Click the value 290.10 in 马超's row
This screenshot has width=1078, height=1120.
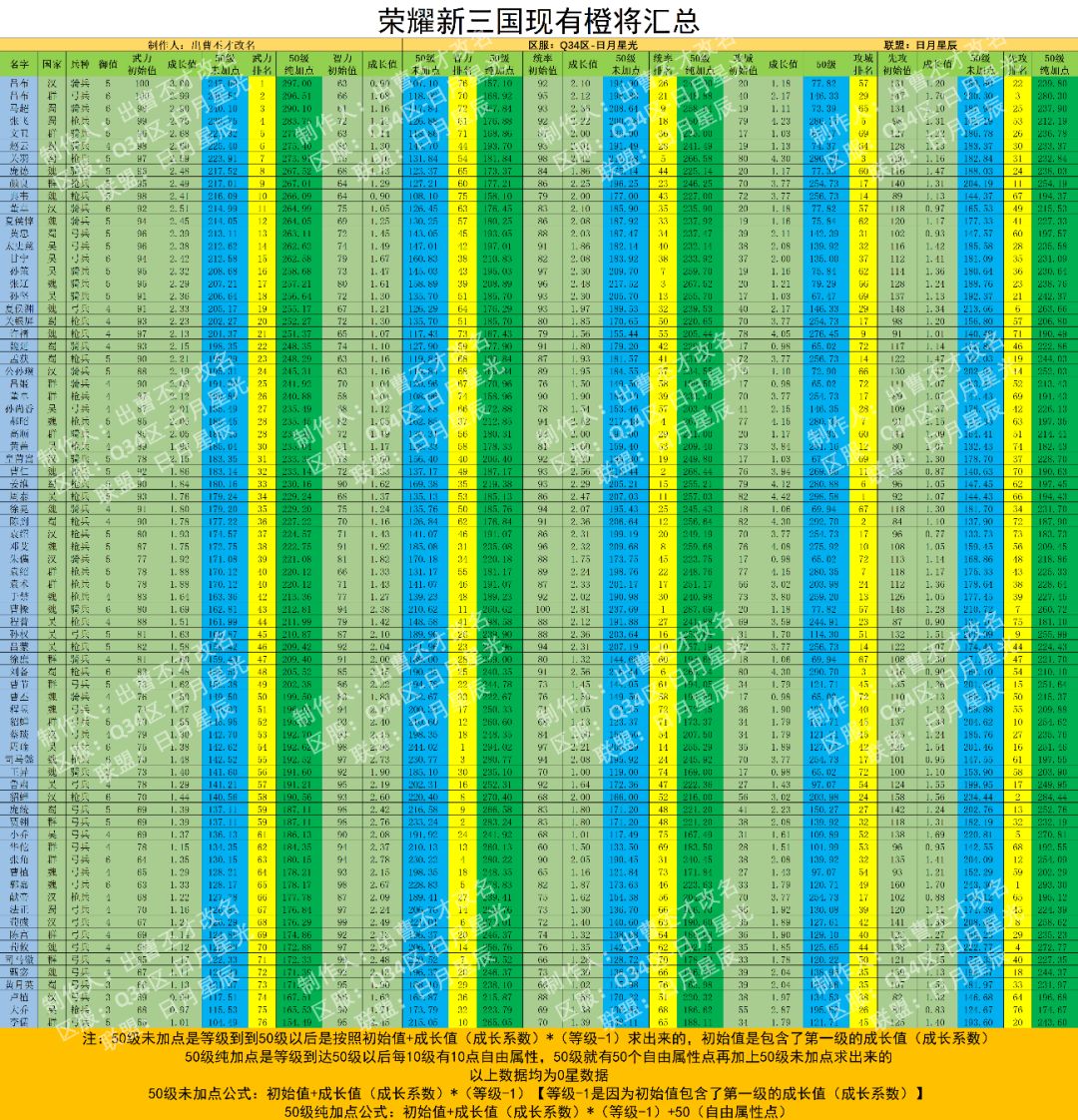click(299, 109)
